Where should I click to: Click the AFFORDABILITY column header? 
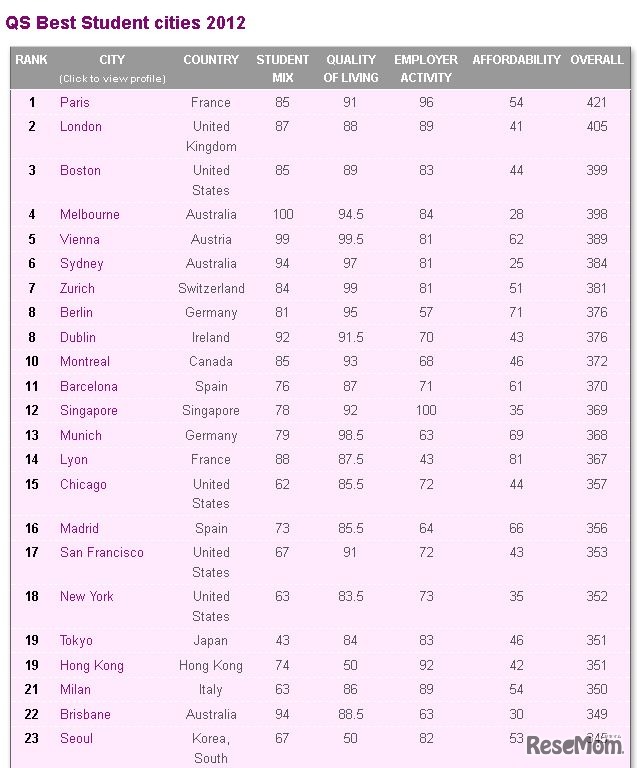(516, 60)
